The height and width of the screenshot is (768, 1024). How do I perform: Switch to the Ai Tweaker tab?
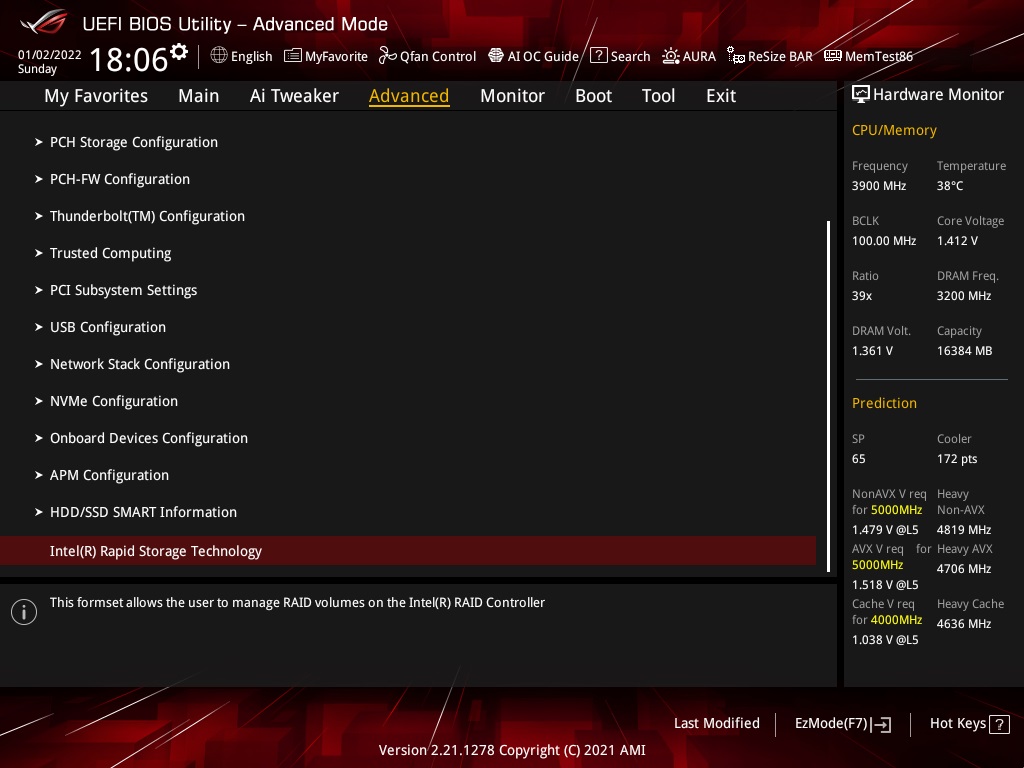coord(294,96)
